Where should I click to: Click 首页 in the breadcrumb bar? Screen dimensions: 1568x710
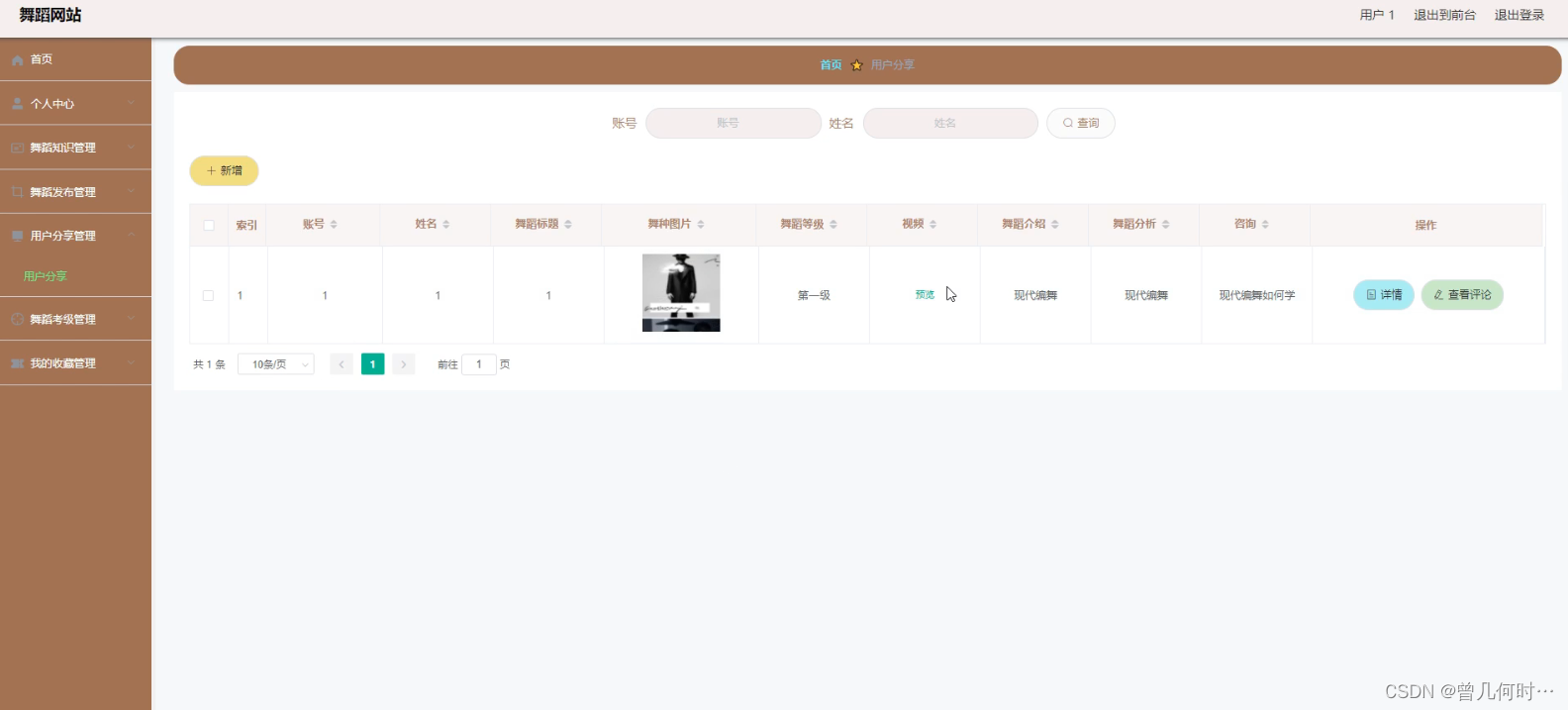pyautogui.click(x=831, y=65)
